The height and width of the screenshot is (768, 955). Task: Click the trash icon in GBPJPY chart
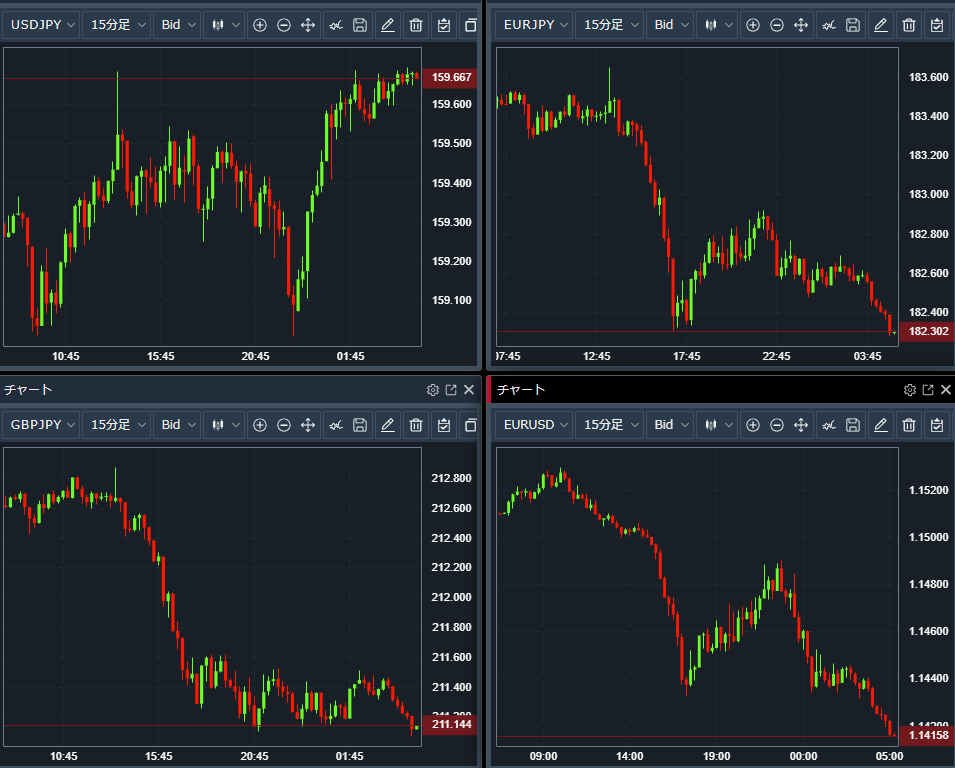click(416, 425)
